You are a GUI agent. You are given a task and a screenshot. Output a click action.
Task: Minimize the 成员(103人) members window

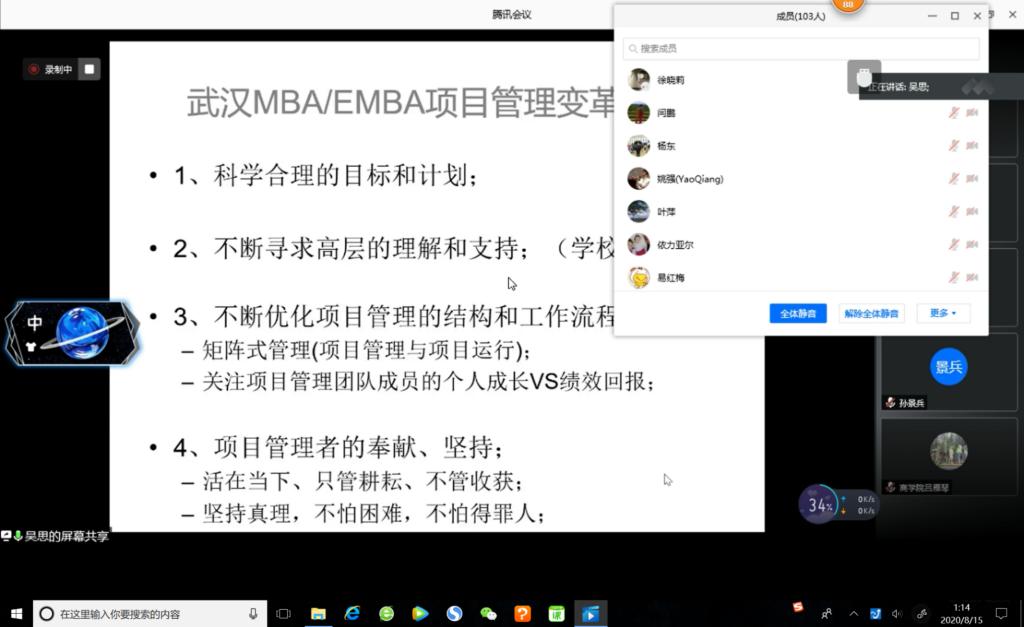click(x=932, y=16)
